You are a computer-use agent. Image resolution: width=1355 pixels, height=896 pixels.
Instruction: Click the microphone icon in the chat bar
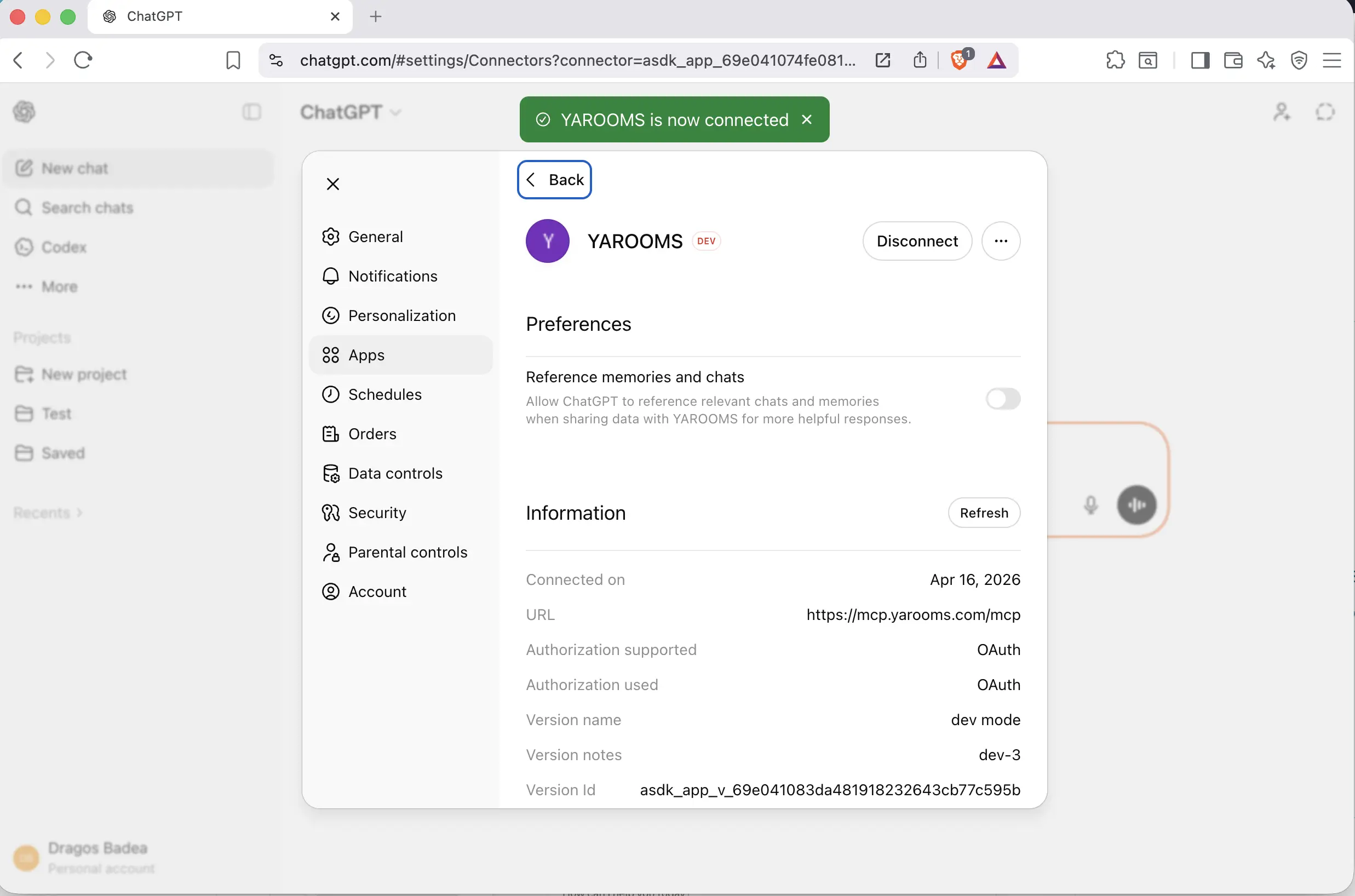pos(1090,504)
